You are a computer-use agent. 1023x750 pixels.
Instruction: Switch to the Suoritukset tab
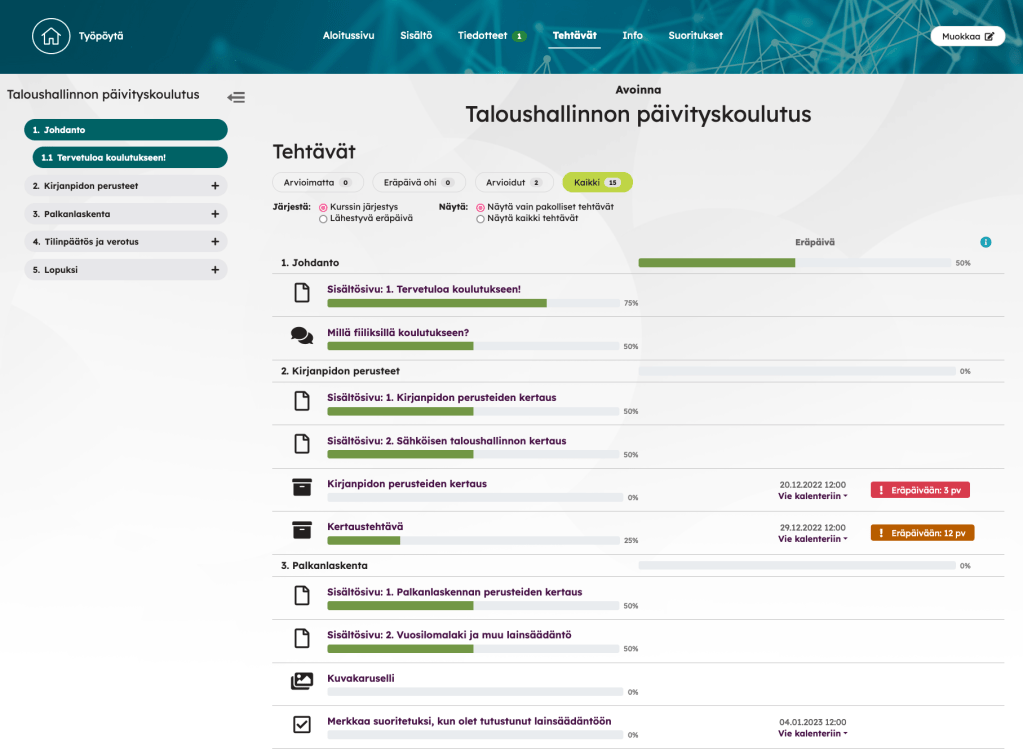coord(695,36)
